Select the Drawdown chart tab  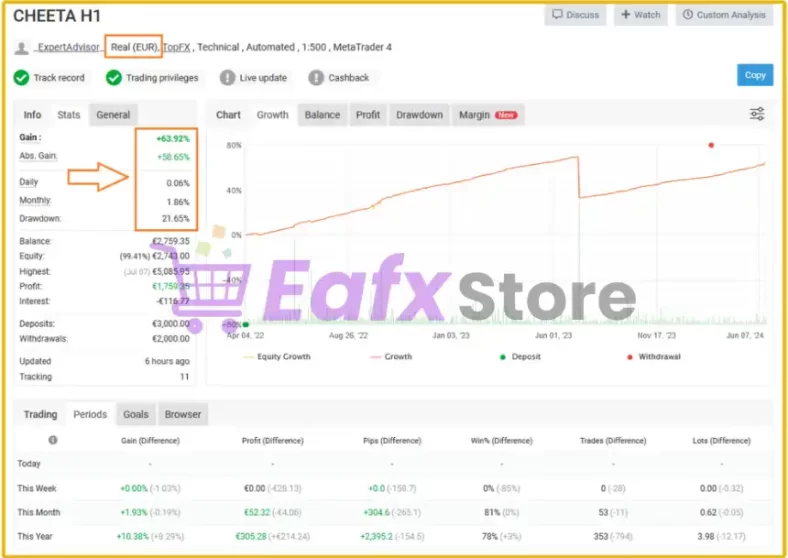[419, 115]
